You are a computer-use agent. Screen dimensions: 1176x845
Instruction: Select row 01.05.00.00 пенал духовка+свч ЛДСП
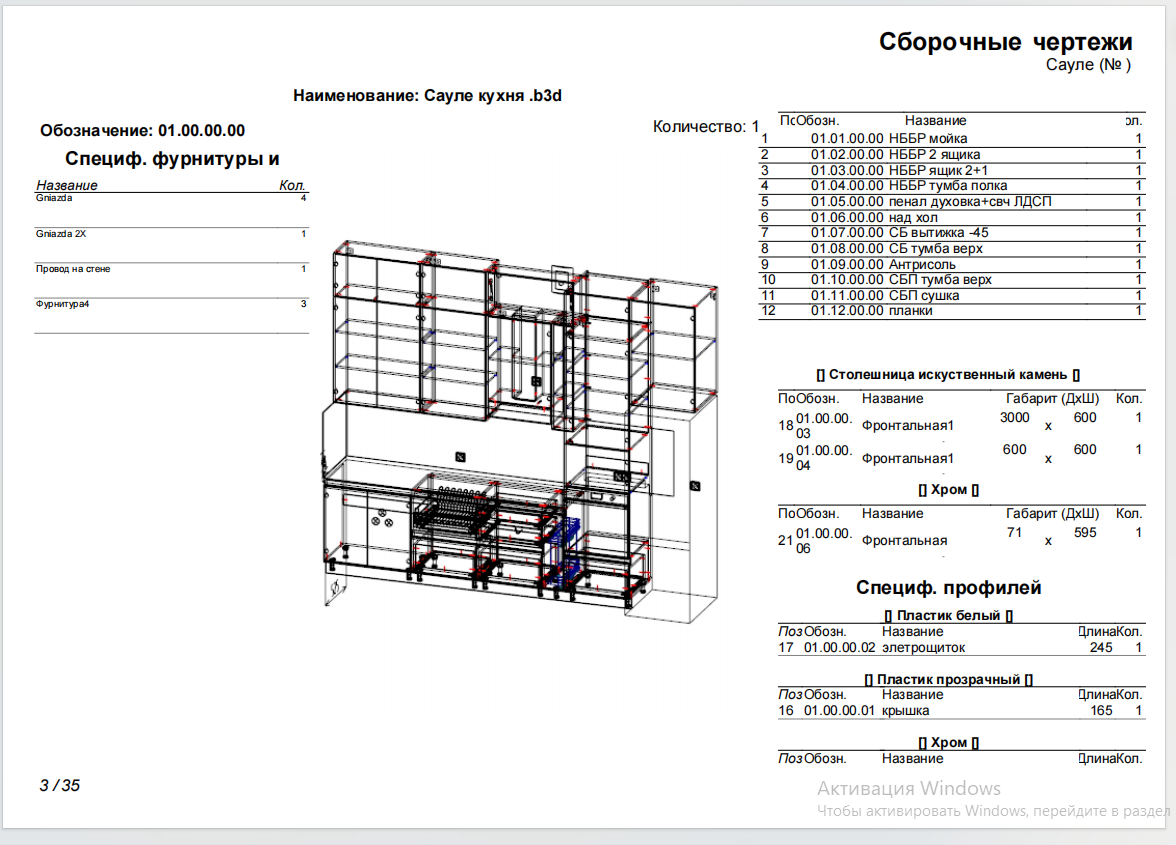952,202
